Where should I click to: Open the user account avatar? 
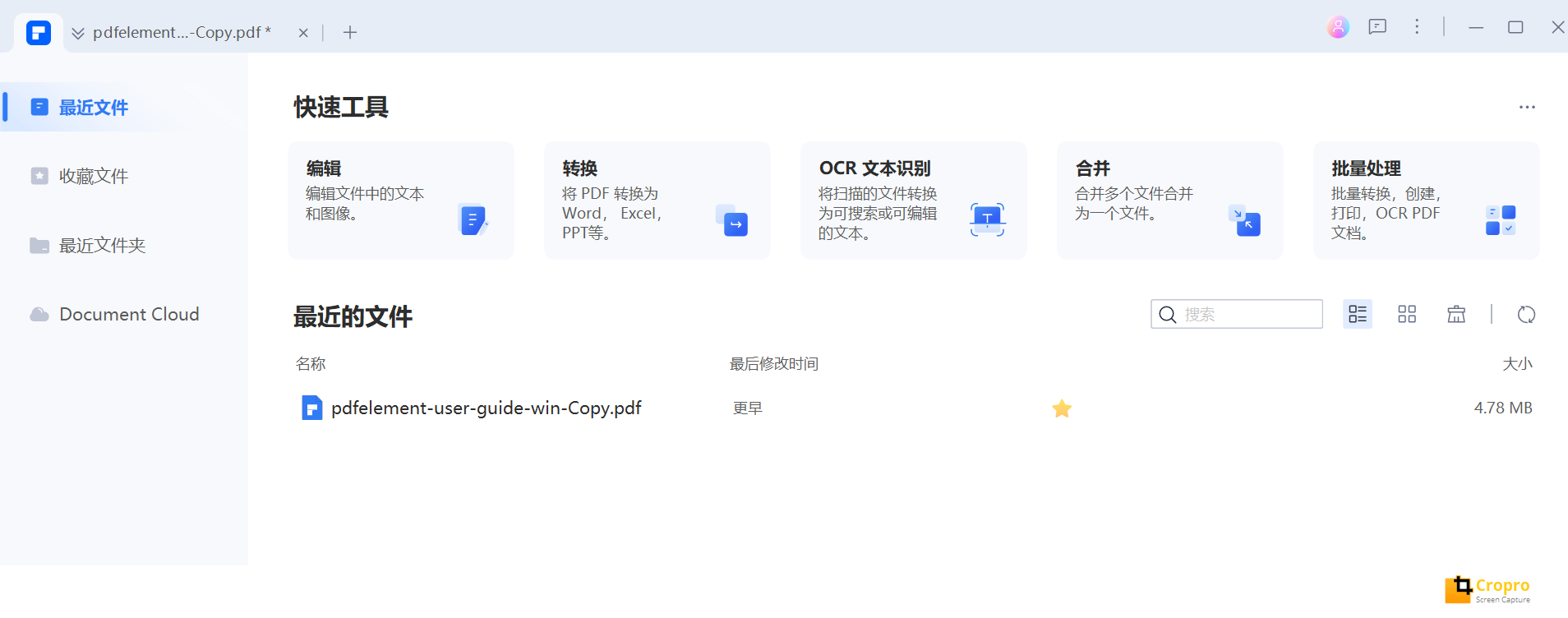(1338, 27)
